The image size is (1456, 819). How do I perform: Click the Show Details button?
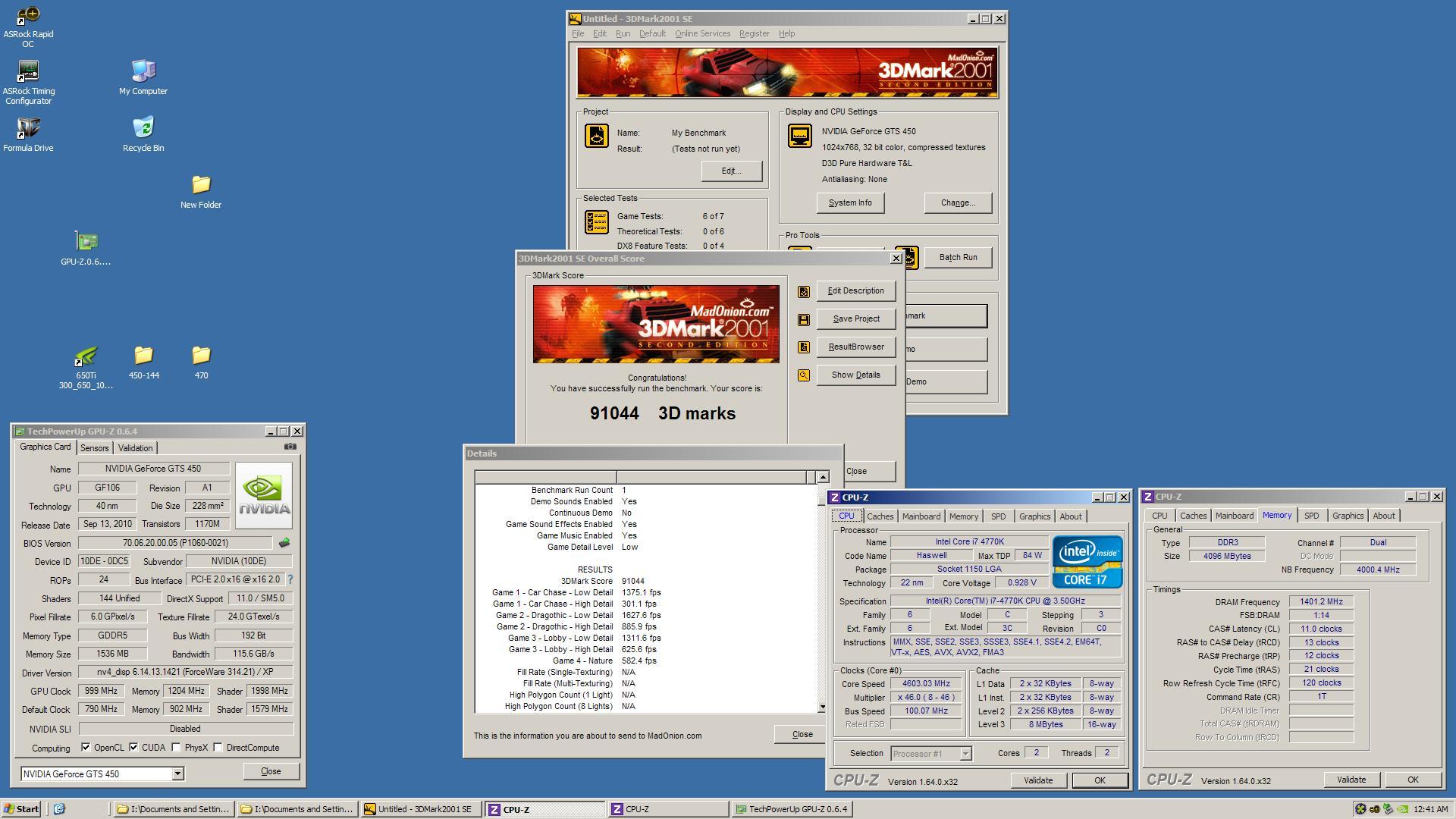point(856,375)
